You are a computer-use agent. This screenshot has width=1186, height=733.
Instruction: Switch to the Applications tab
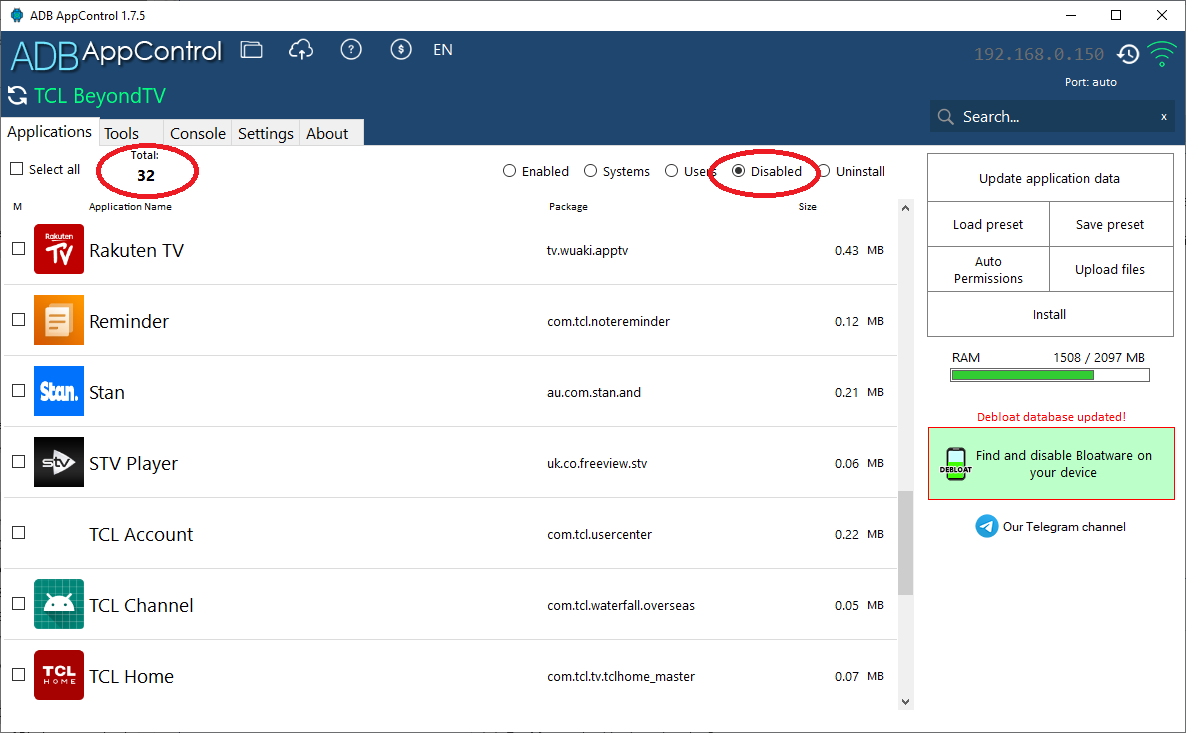pos(49,132)
